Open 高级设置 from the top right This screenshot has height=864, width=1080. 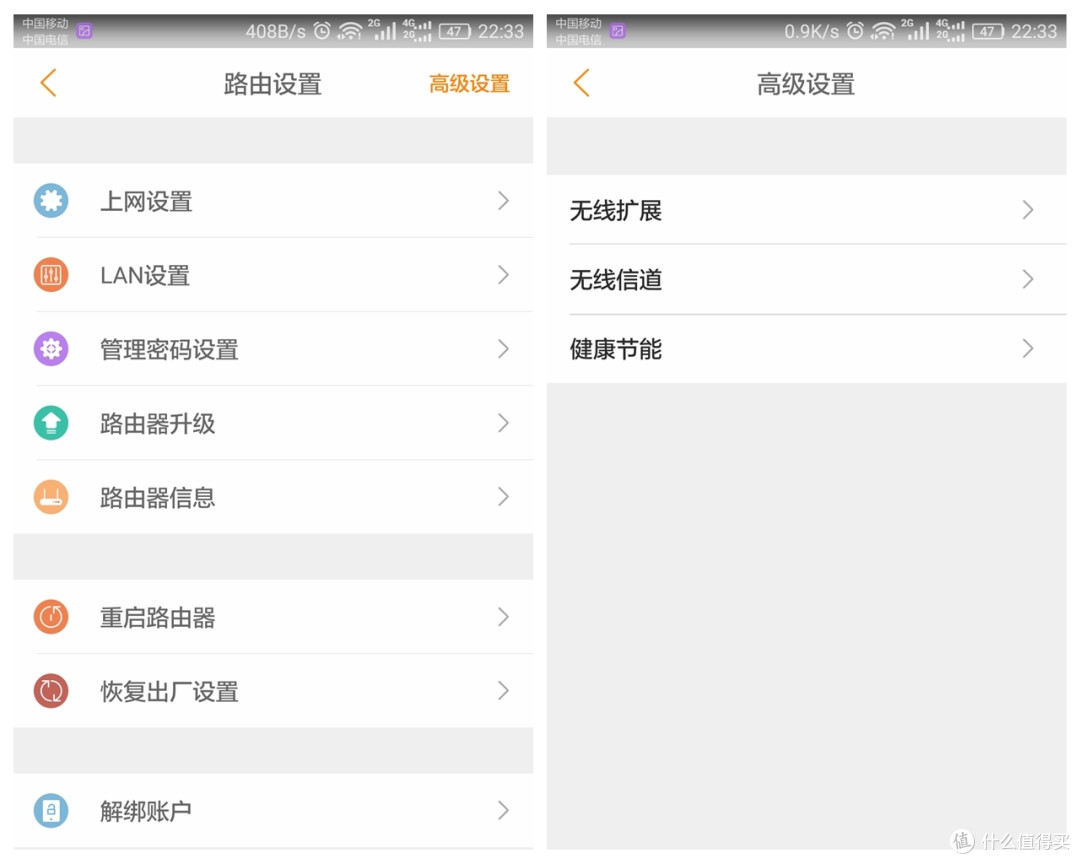tap(469, 84)
